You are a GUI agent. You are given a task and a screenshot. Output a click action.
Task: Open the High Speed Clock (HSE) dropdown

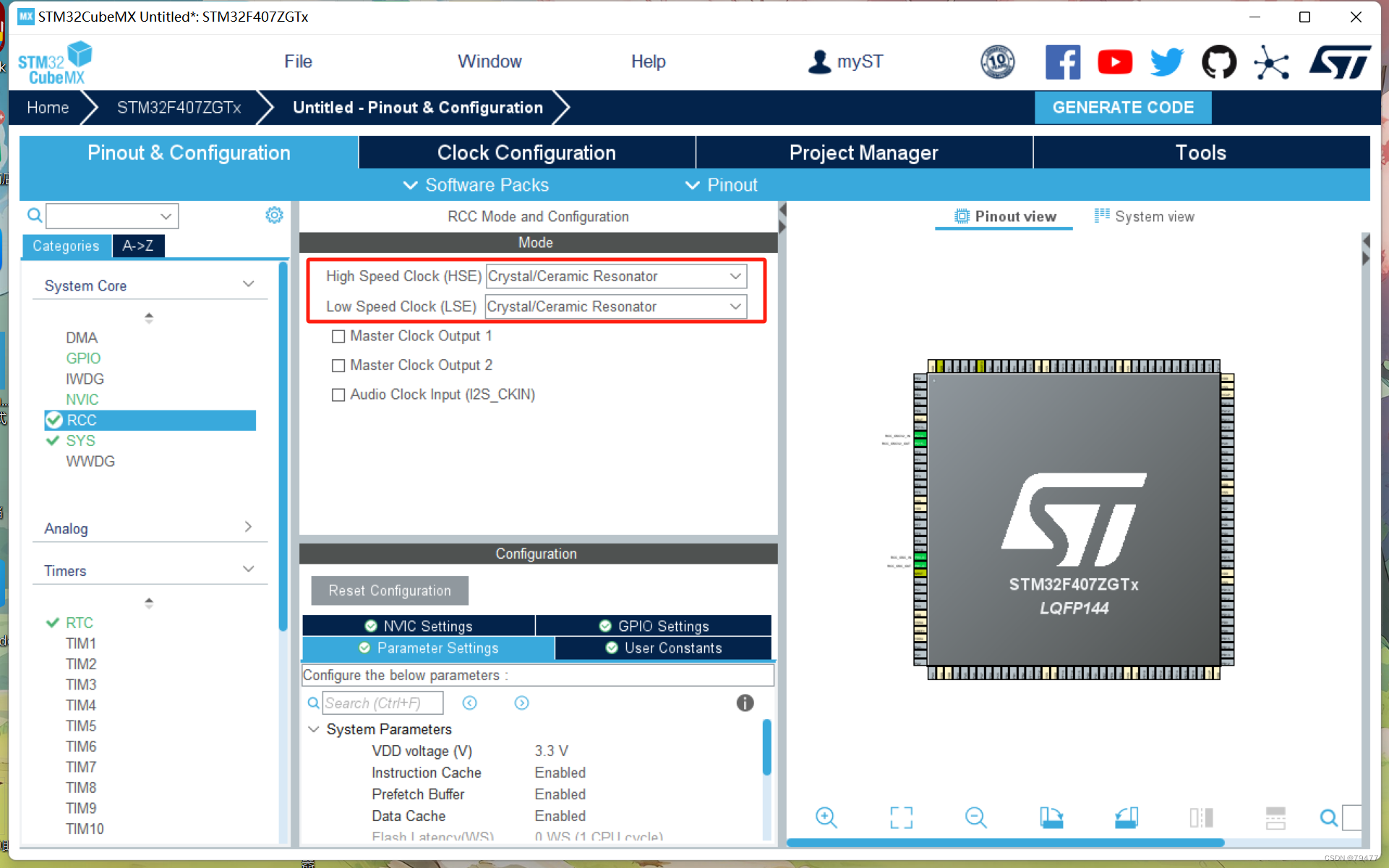click(x=735, y=276)
